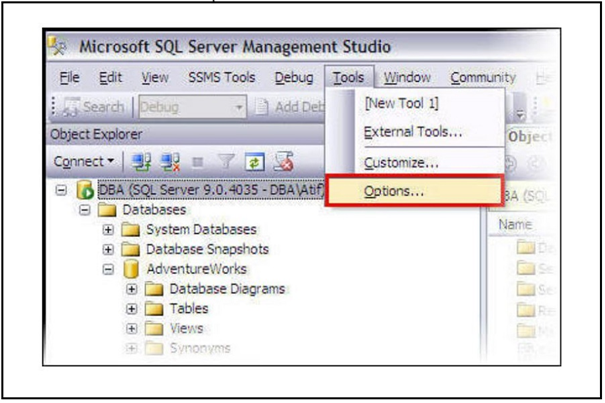Choose Options... from the Tools menu
This screenshot has width=605, height=403.
pos(393,190)
